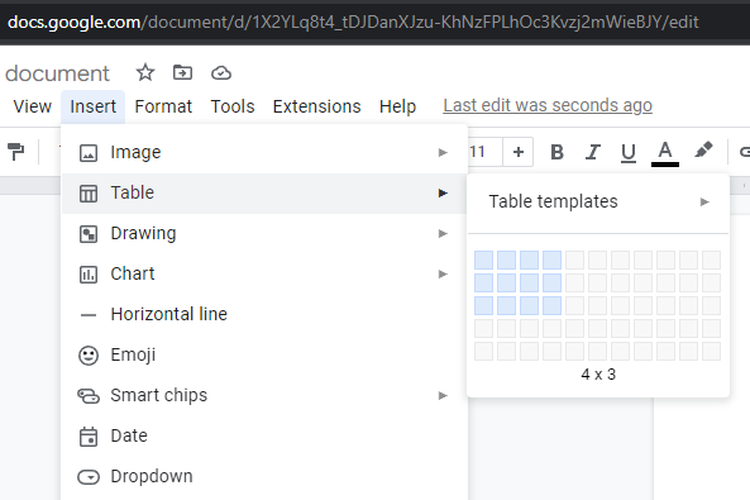Toggle underline formatting

tap(628, 152)
